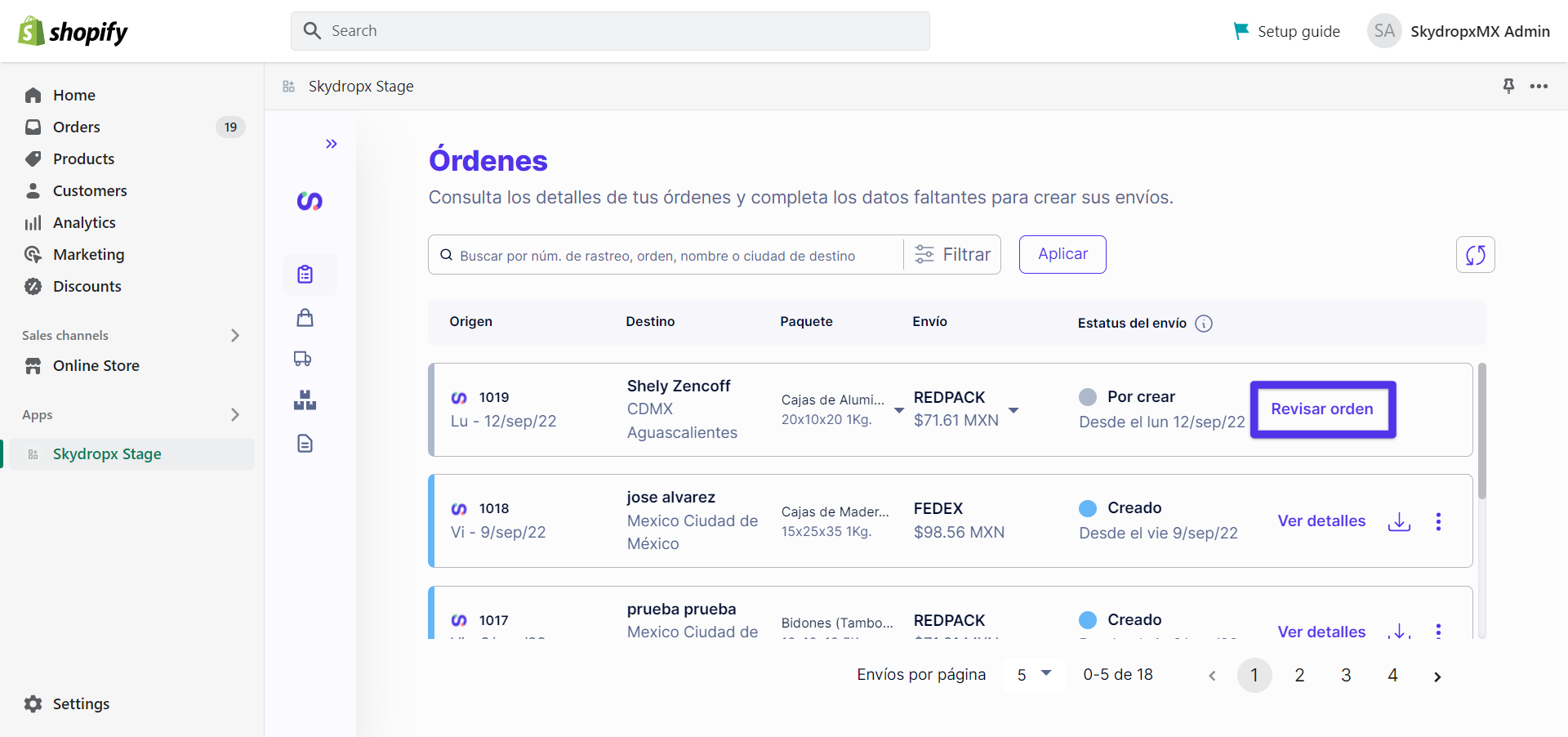Open the Filtrar filter options
Screen dimensions: 1568x737
pyautogui.click(x=952, y=255)
